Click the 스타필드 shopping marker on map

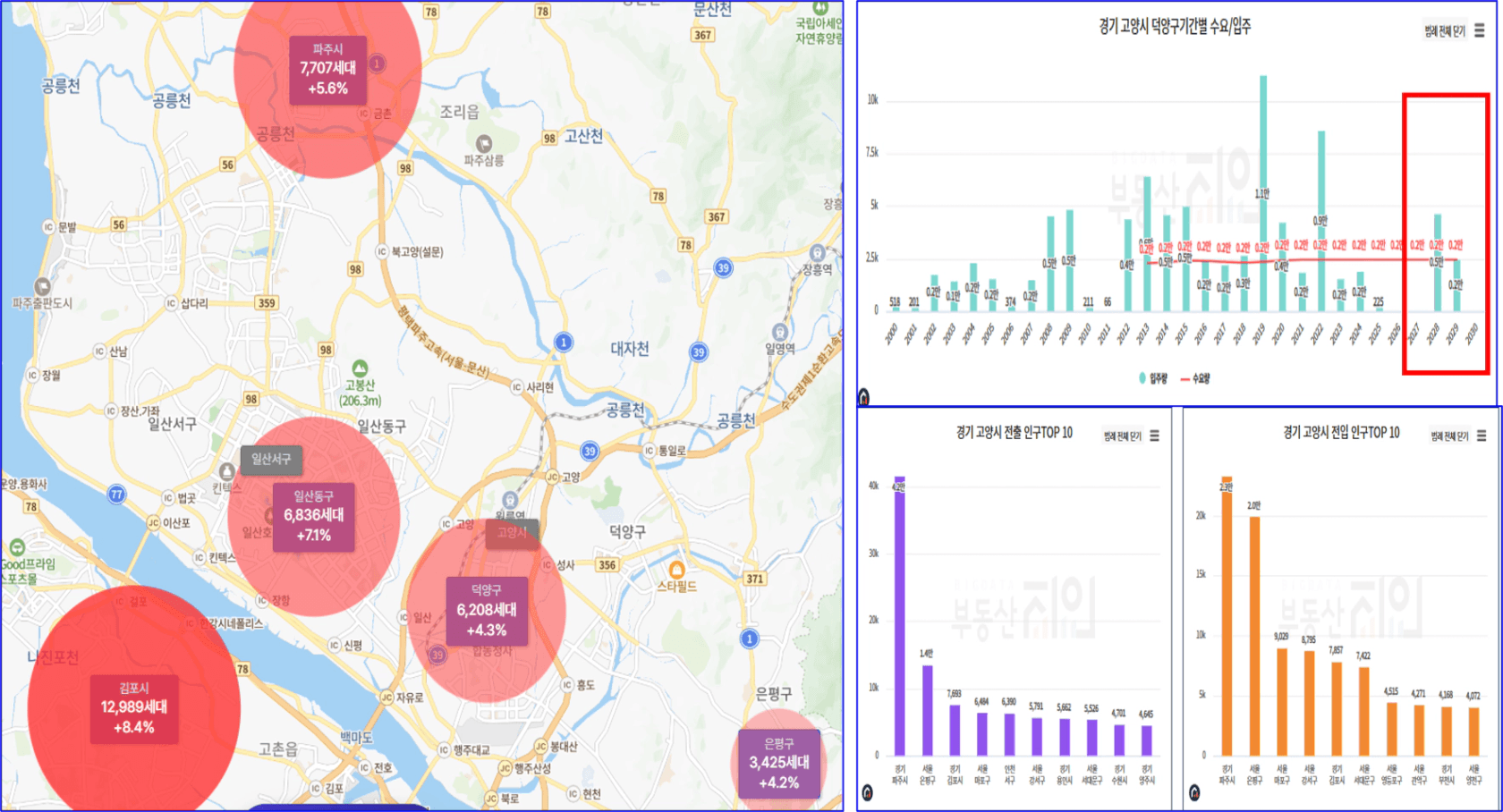pos(677,570)
